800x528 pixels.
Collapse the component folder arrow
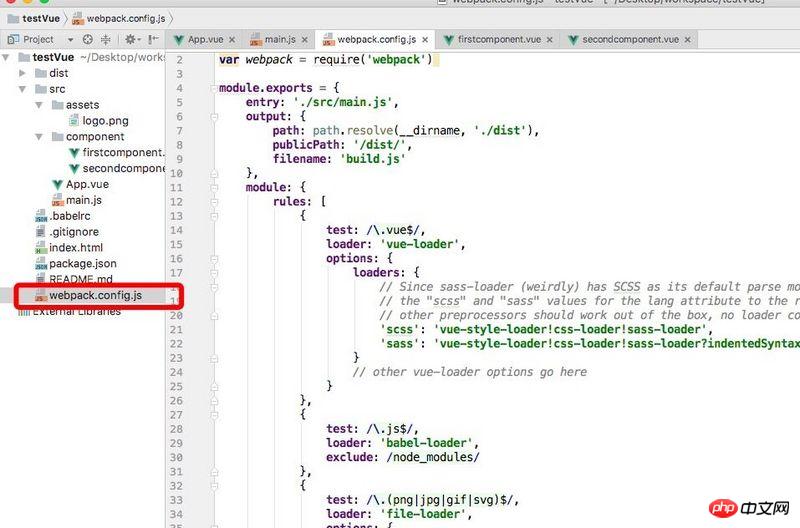(39, 137)
